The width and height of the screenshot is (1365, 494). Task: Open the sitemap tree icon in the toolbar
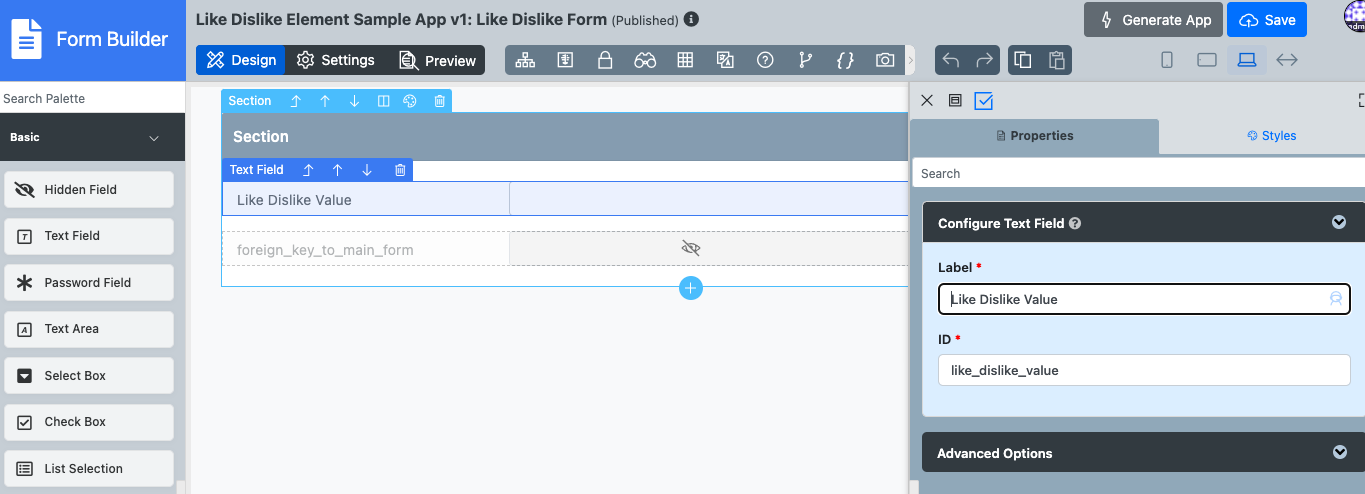[x=525, y=60]
